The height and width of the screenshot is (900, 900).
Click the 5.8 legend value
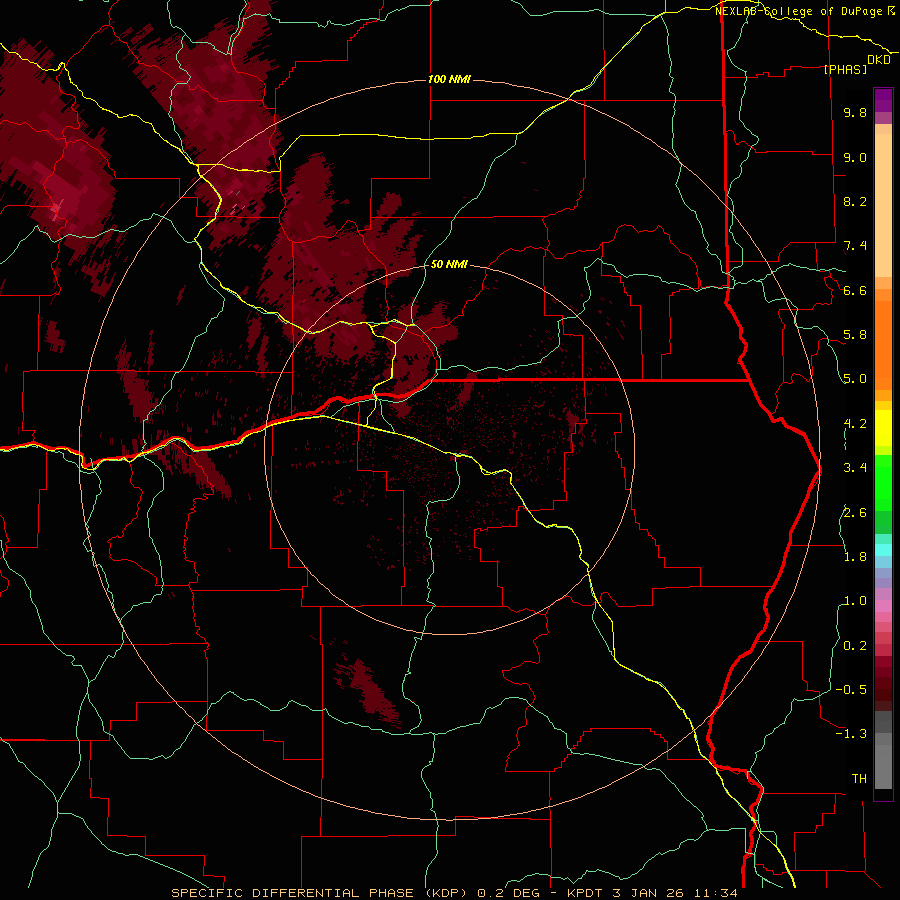click(855, 335)
